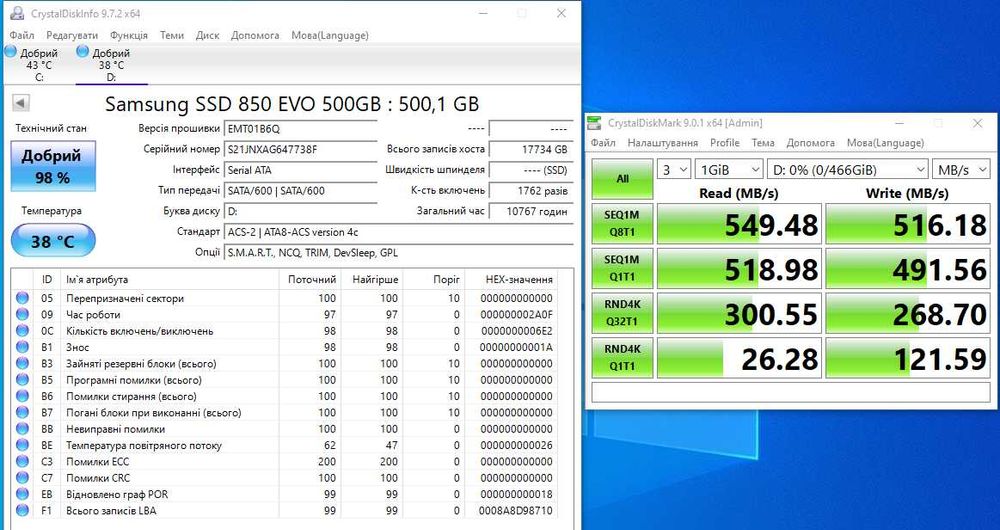Viewport: 1000px width, 530px height.
Task: Click status orb for D: drive
Action: pyautogui.click(x=82, y=52)
